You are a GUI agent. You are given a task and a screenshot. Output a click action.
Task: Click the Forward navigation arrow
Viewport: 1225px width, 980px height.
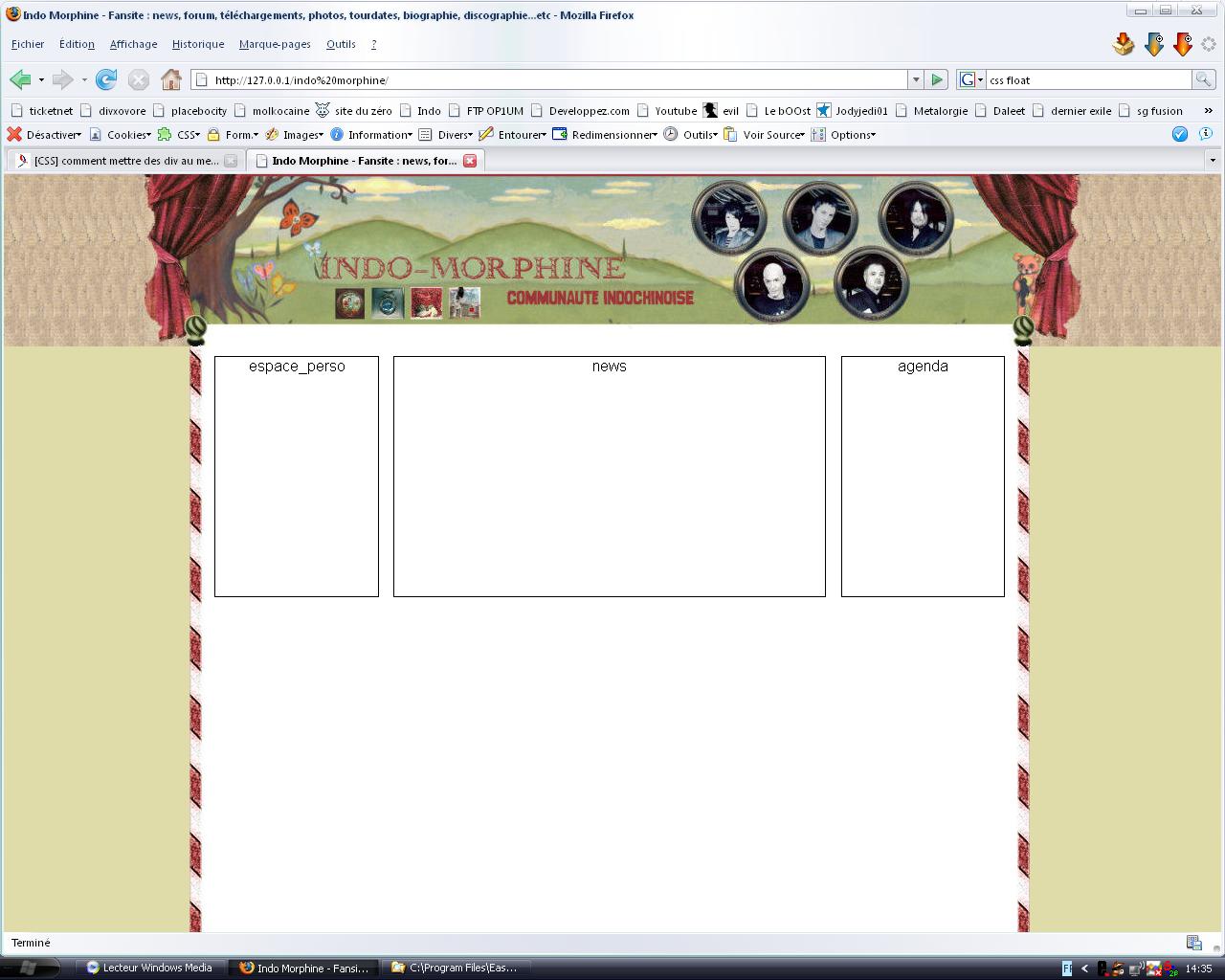point(62,79)
